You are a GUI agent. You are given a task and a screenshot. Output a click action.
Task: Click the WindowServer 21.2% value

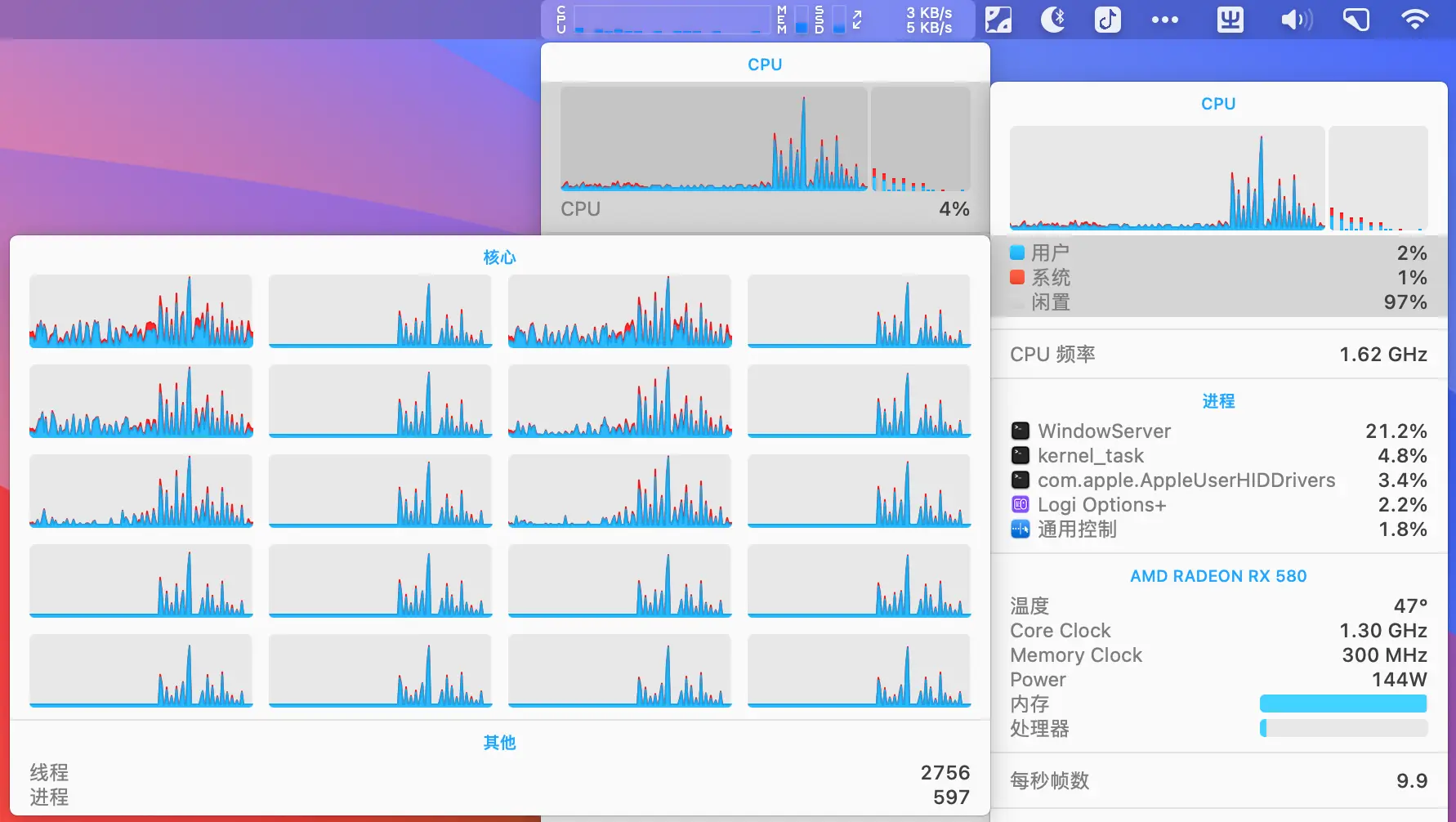[x=1396, y=431]
